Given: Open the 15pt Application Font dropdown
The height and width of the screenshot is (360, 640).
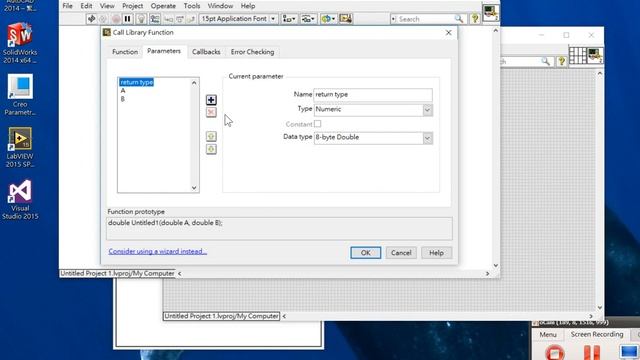Looking at the screenshot, I should pyautogui.click(x=238, y=19).
